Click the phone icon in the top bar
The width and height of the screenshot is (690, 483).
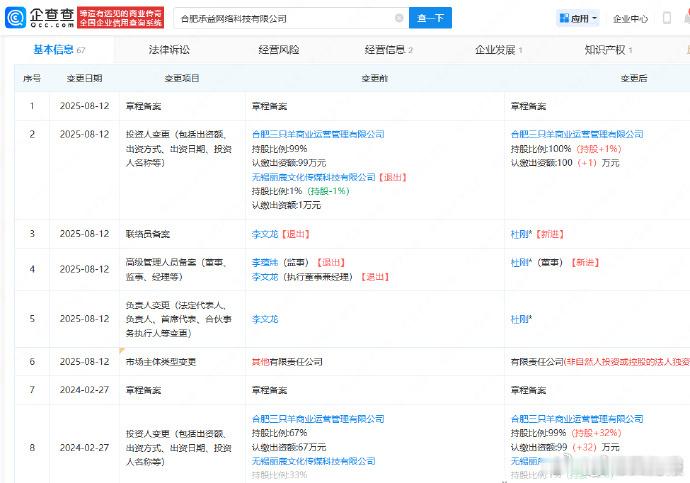(x=667, y=18)
